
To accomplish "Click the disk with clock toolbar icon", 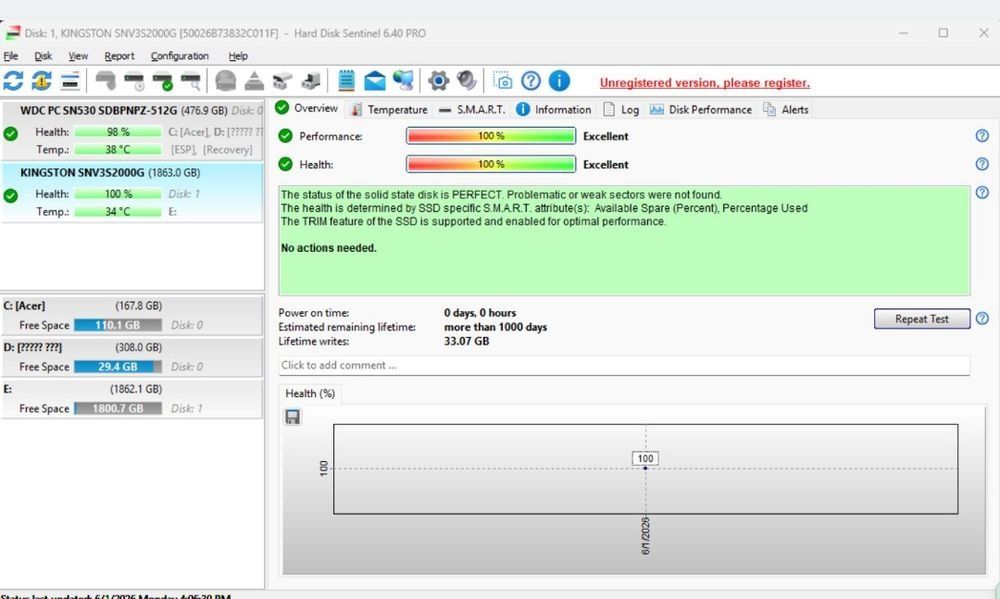I will (135, 81).
